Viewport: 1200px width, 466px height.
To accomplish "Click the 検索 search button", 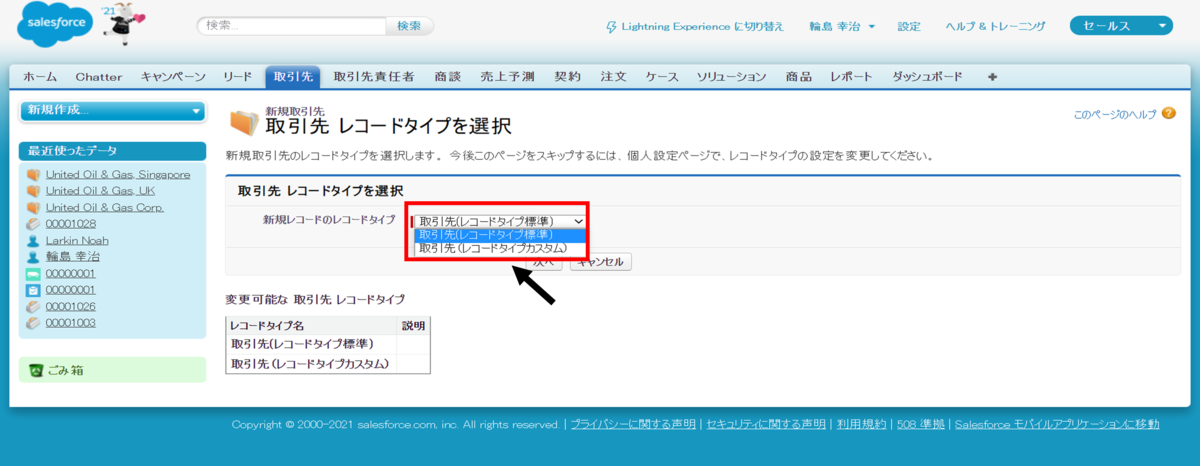I will (409, 27).
